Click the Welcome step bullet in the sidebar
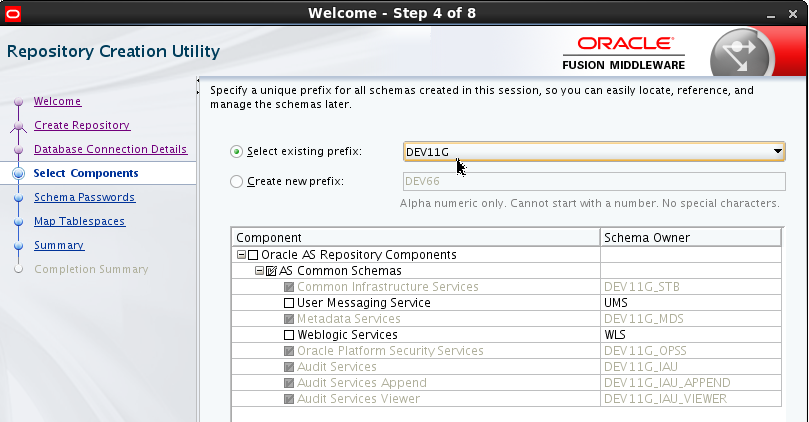Screen dimensions: 809x422 coord(19,102)
